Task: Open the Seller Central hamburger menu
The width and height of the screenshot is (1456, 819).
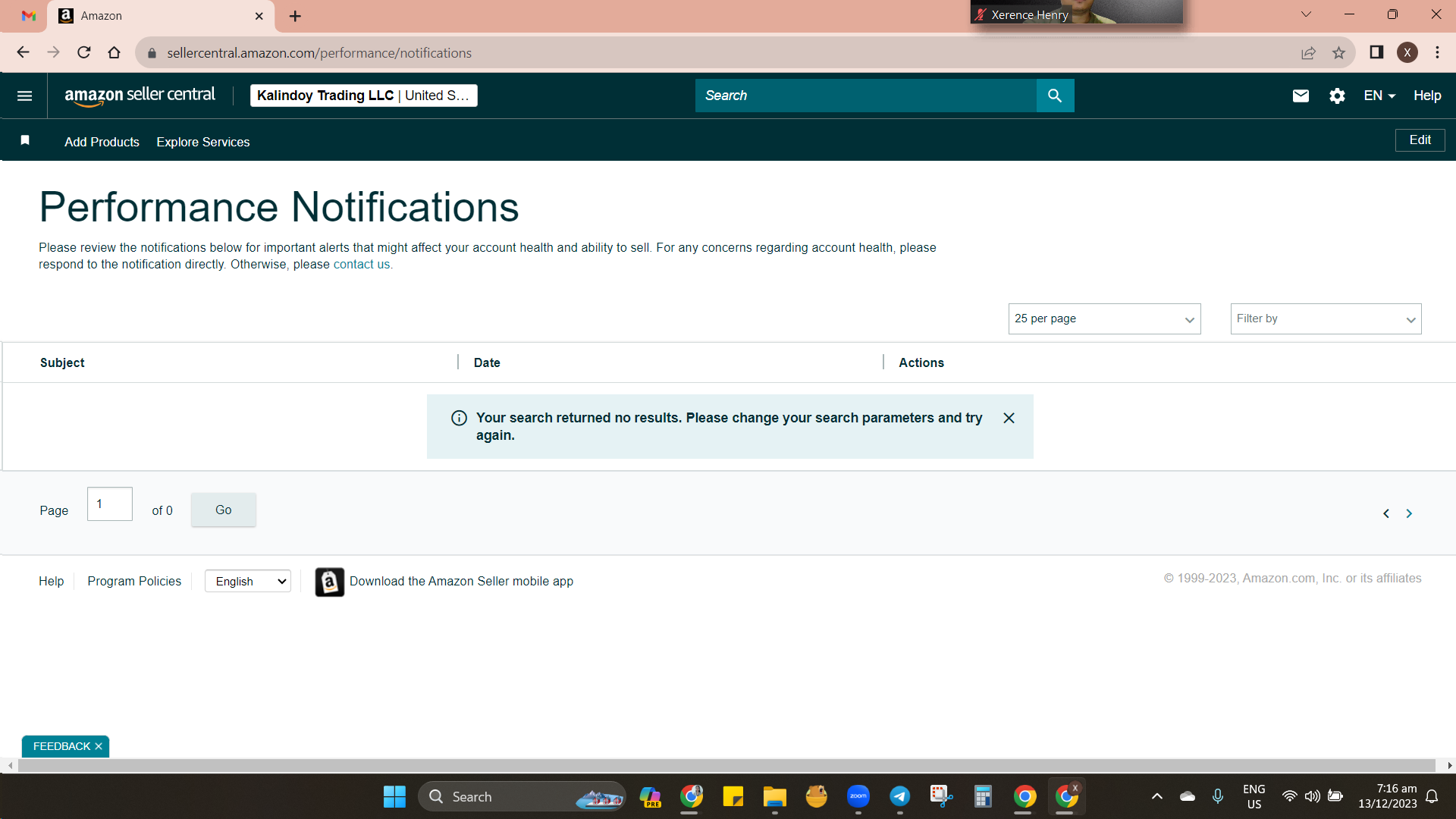Action: pyautogui.click(x=24, y=96)
